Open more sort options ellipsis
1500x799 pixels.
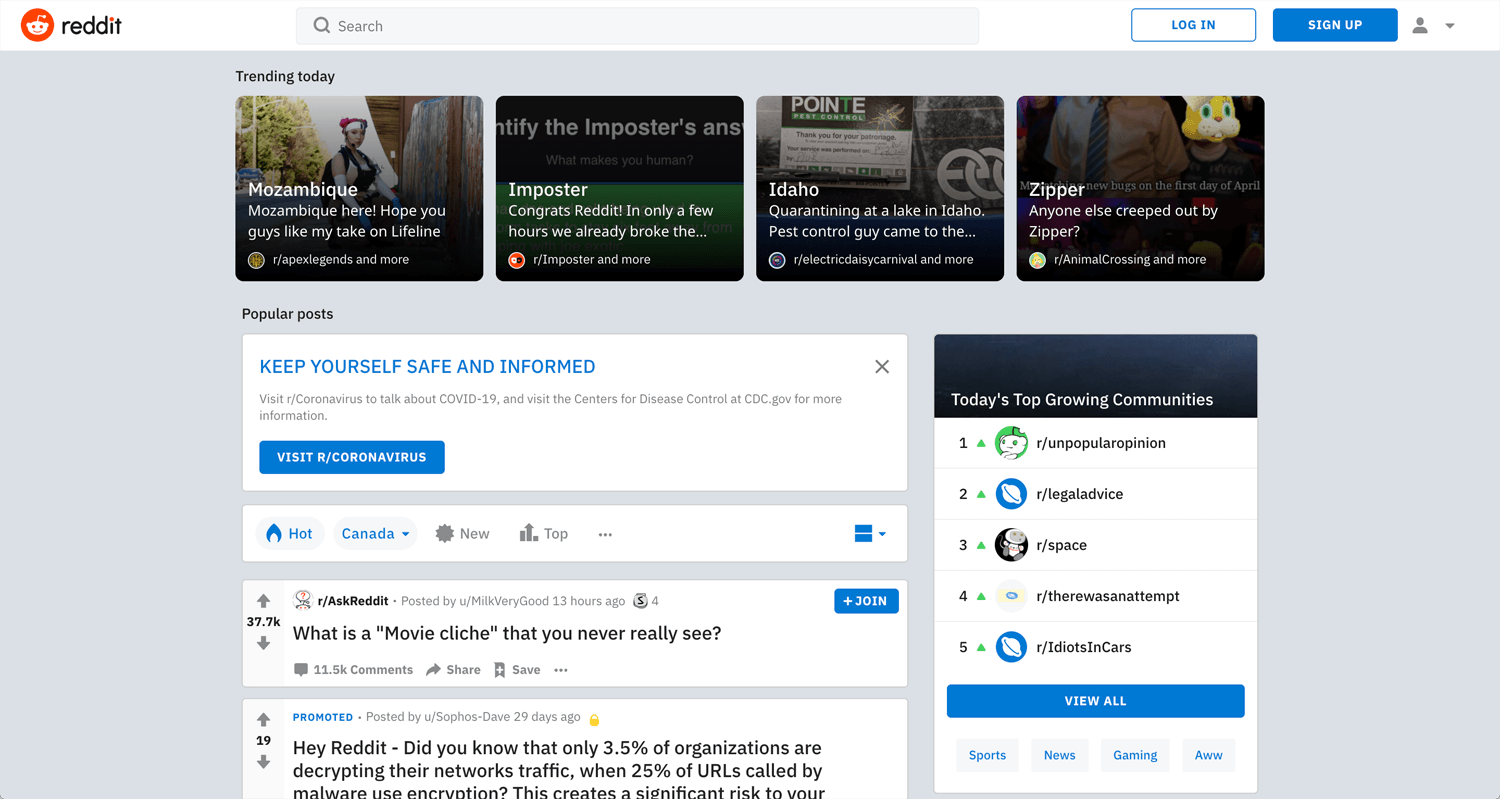coord(605,535)
